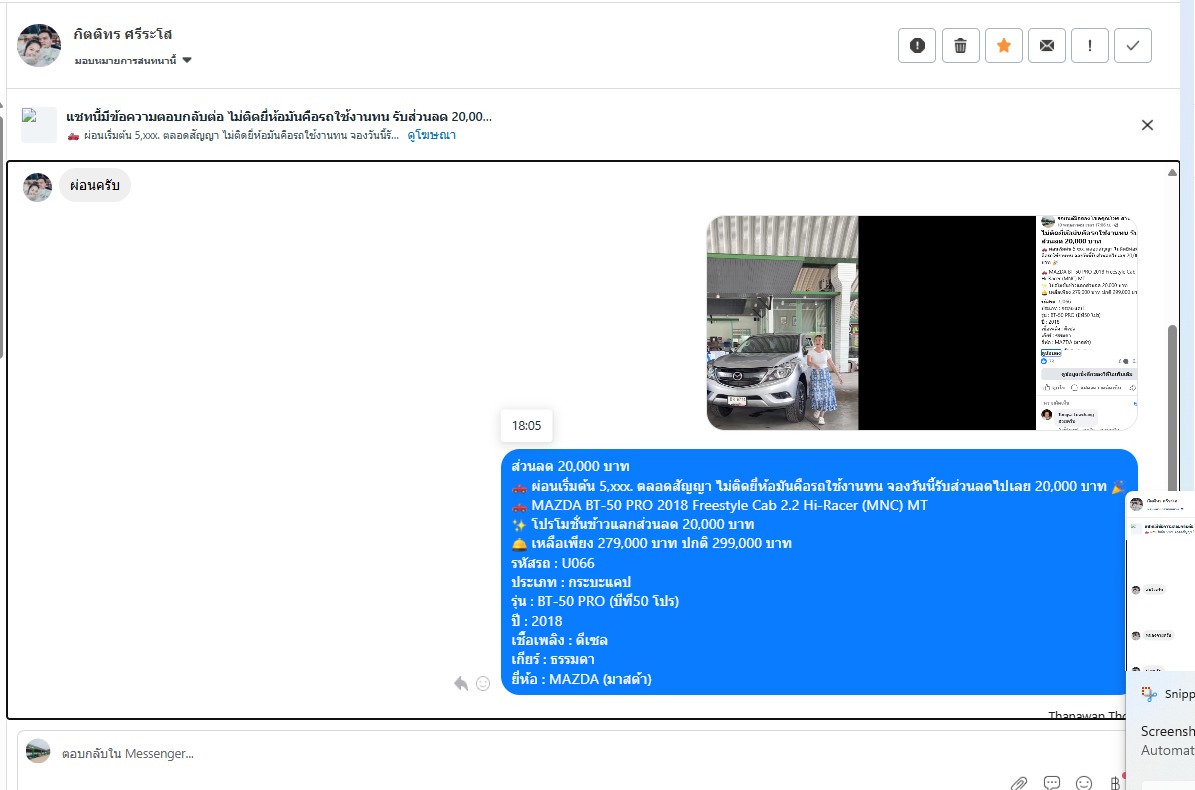Image resolution: width=1195 pixels, height=790 pixels.
Task: Click sender avatar beside ผ่อนครับ message
Action: 37,187
